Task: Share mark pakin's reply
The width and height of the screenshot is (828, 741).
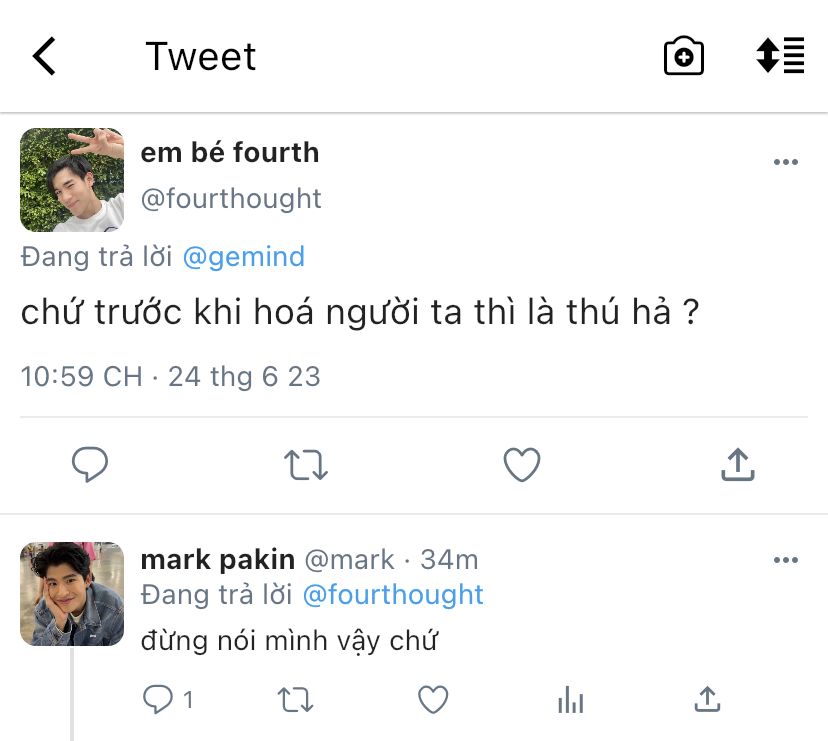Action: [707, 700]
